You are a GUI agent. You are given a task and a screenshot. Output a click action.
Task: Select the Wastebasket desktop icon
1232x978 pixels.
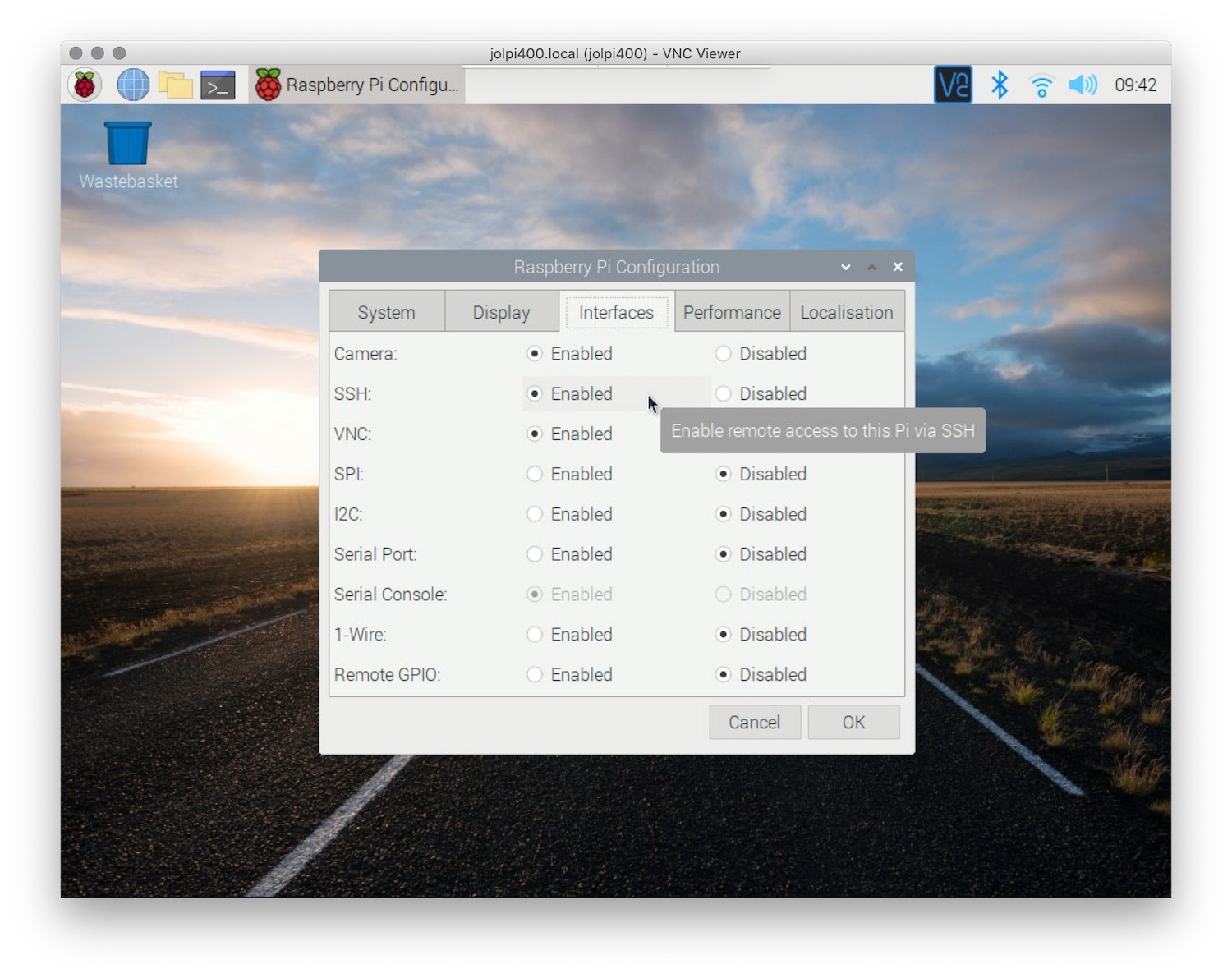tap(128, 156)
